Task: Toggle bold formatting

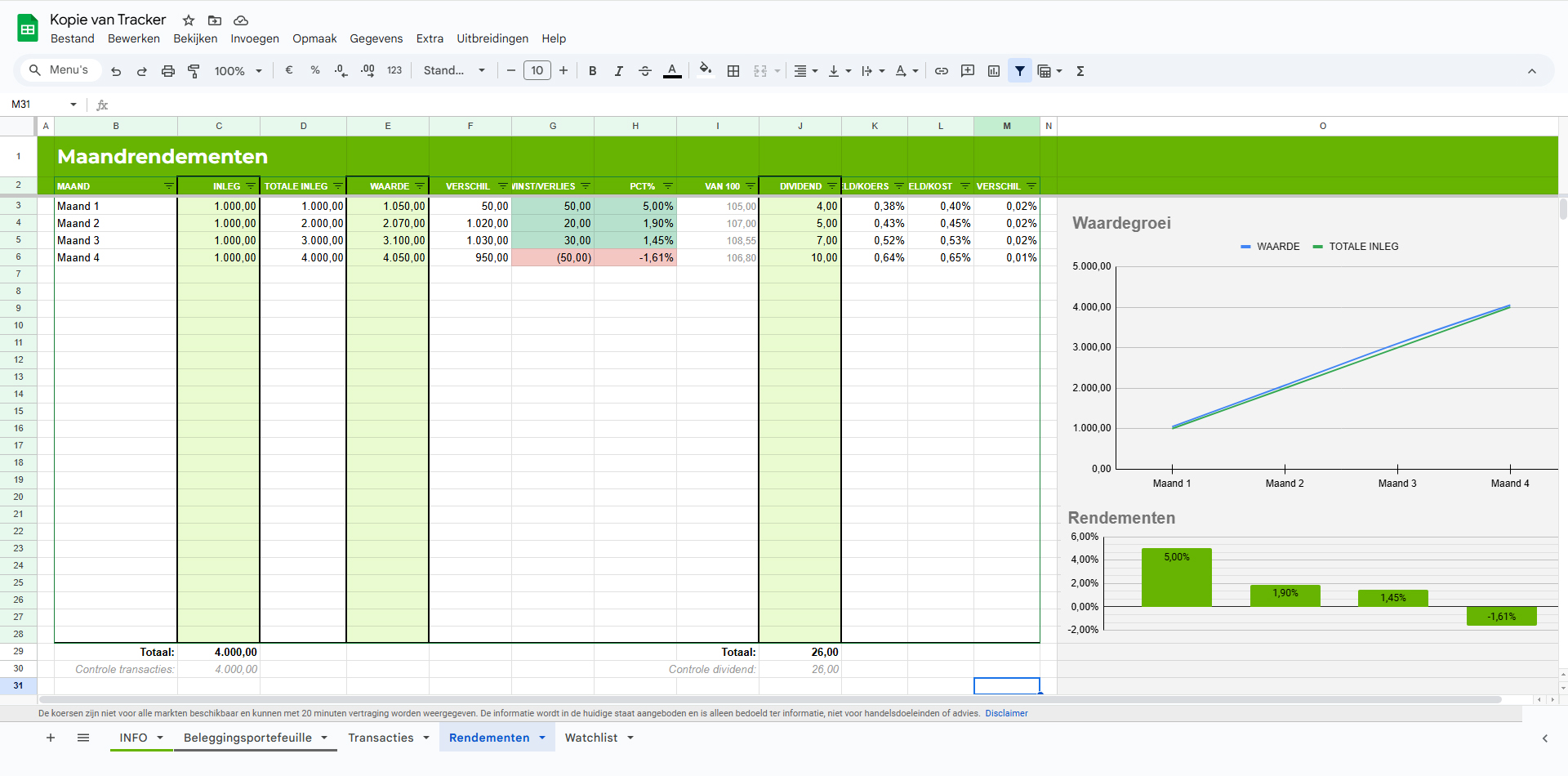Action: [x=593, y=71]
